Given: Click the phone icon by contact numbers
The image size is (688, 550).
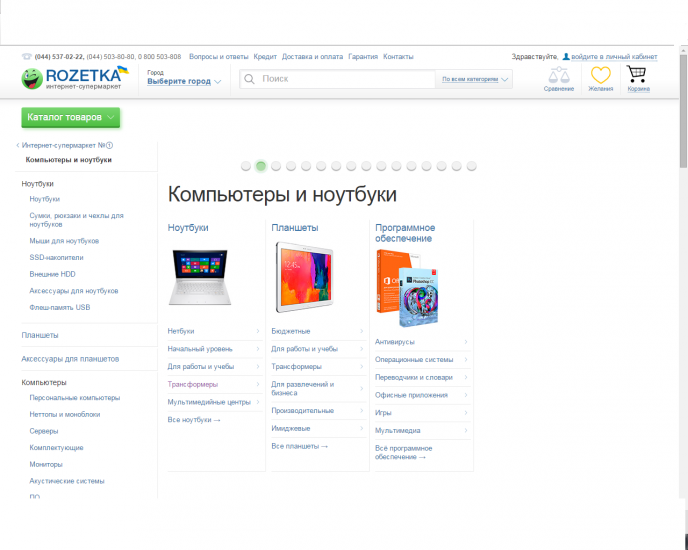Looking at the screenshot, I should click(x=26, y=57).
